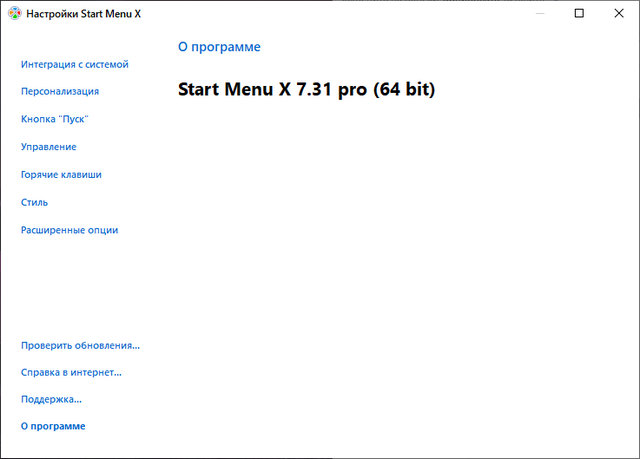Switch to Персонализация section
Image resolution: width=640 pixels, height=459 pixels.
click(x=60, y=91)
